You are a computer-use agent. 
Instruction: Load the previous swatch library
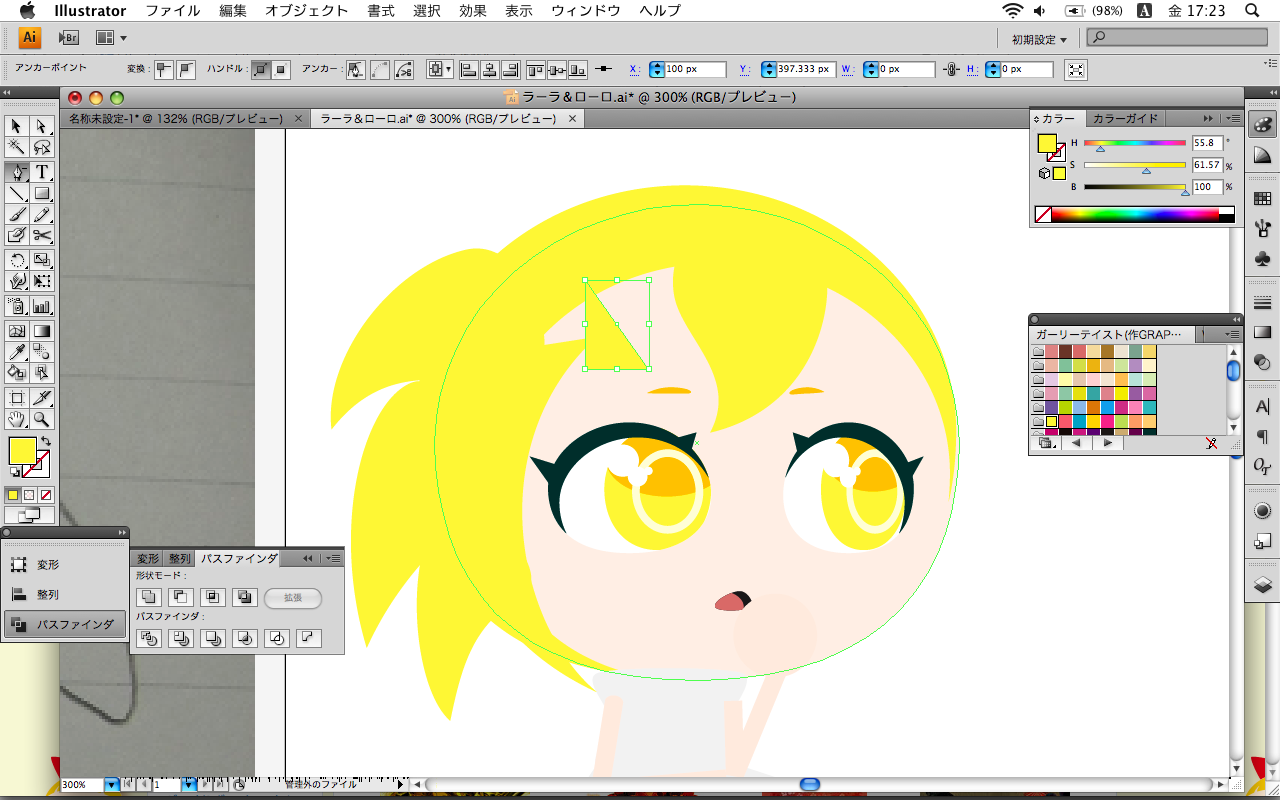coord(1076,443)
